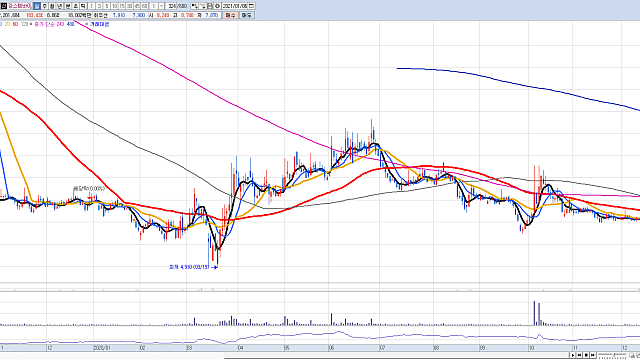Switch to monthly (월) chart period
The height and width of the screenshot is (360, 640).
click(52, 6)
